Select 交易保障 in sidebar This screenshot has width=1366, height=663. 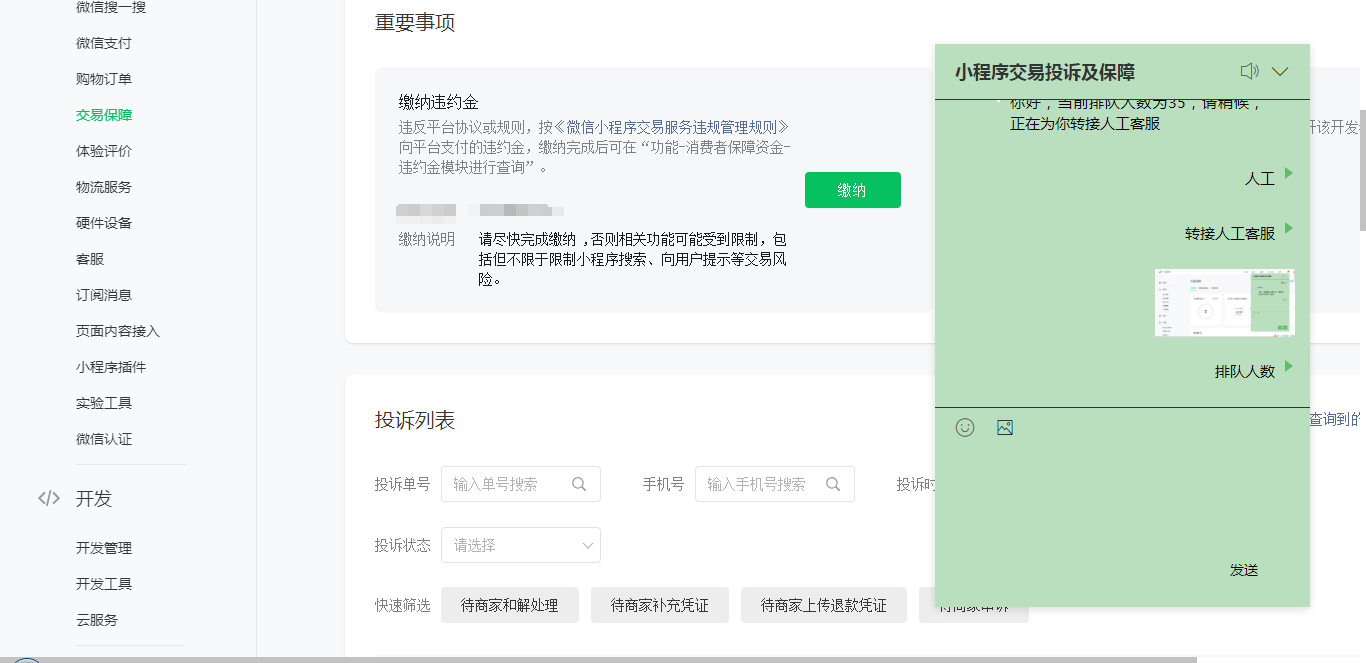pos(104,115)
